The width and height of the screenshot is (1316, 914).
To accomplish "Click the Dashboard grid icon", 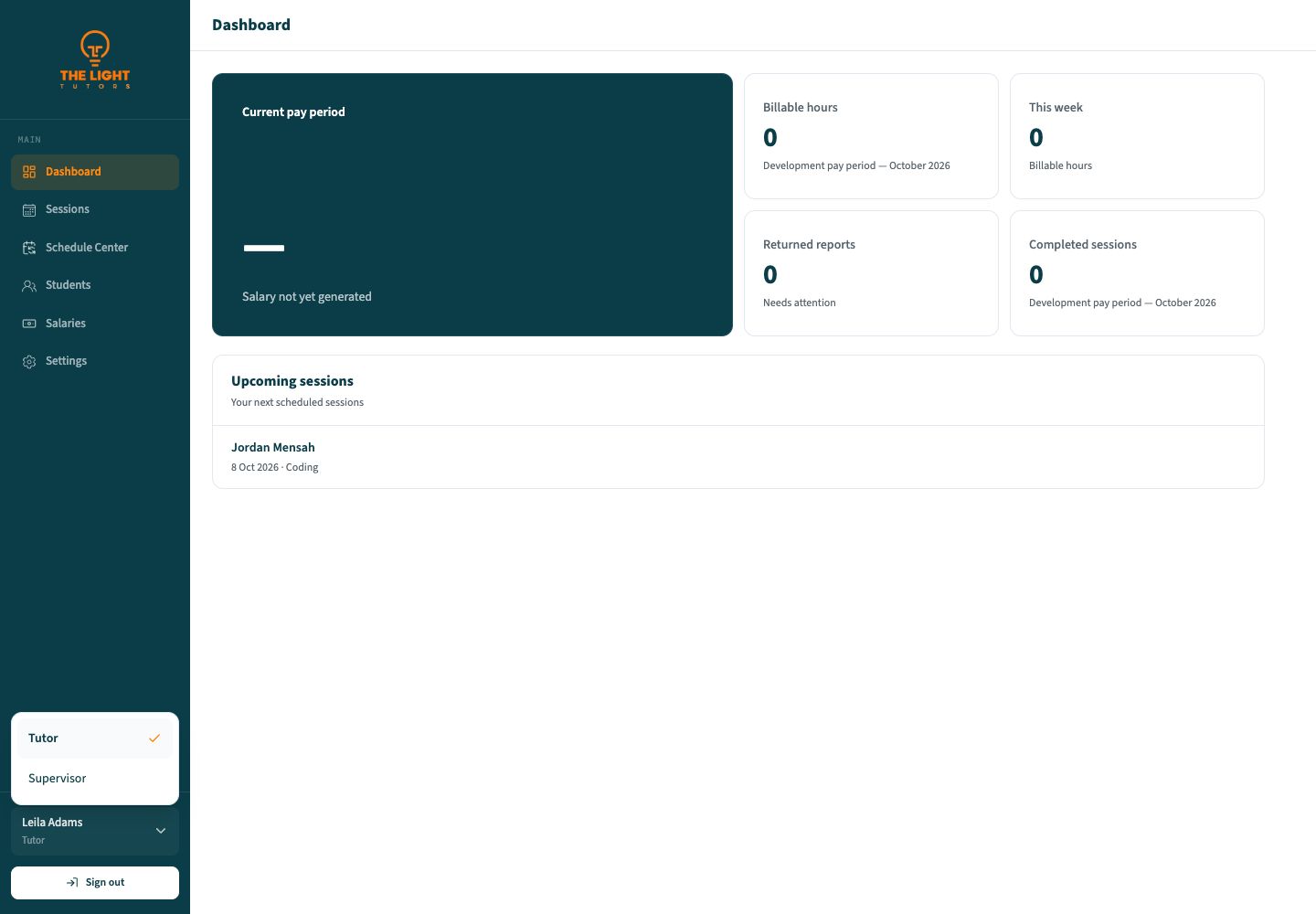I will coord(29,172).
